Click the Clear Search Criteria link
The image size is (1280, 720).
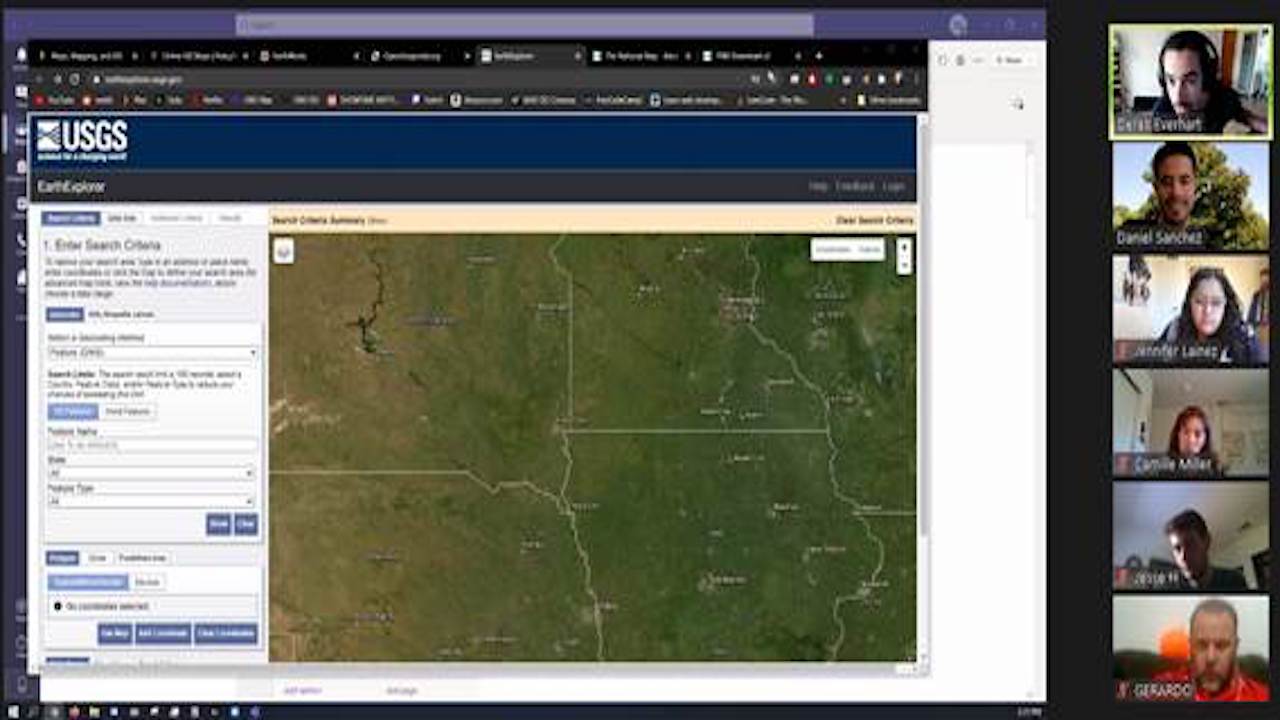[x=874, y=220]
